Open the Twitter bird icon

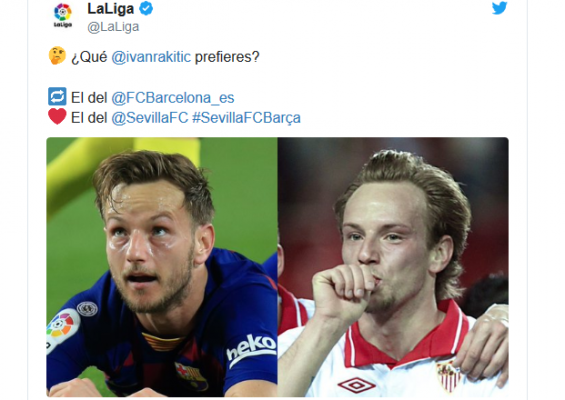pyautogui.click(x=500, y=8)
